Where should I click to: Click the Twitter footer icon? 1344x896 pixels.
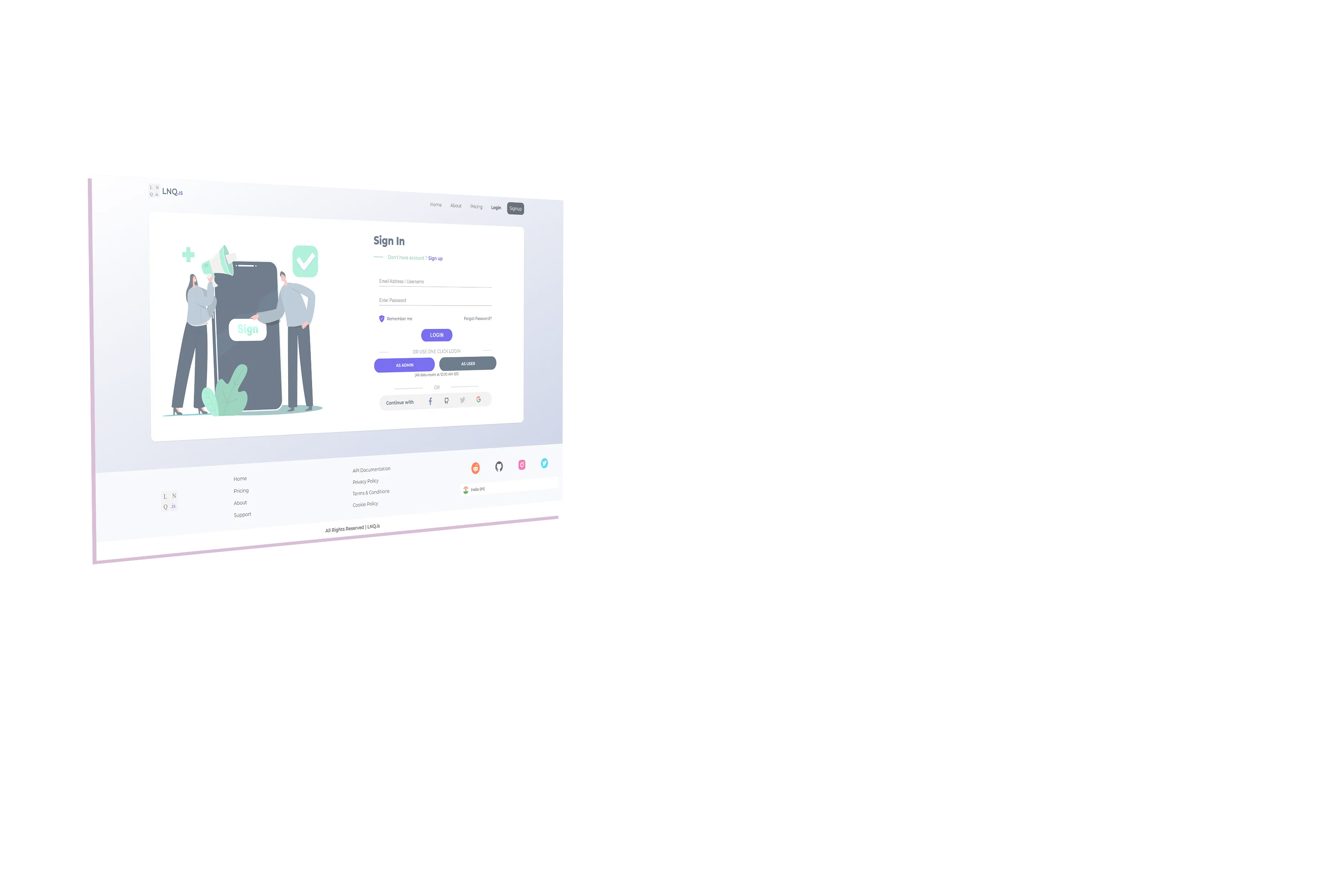544,463
